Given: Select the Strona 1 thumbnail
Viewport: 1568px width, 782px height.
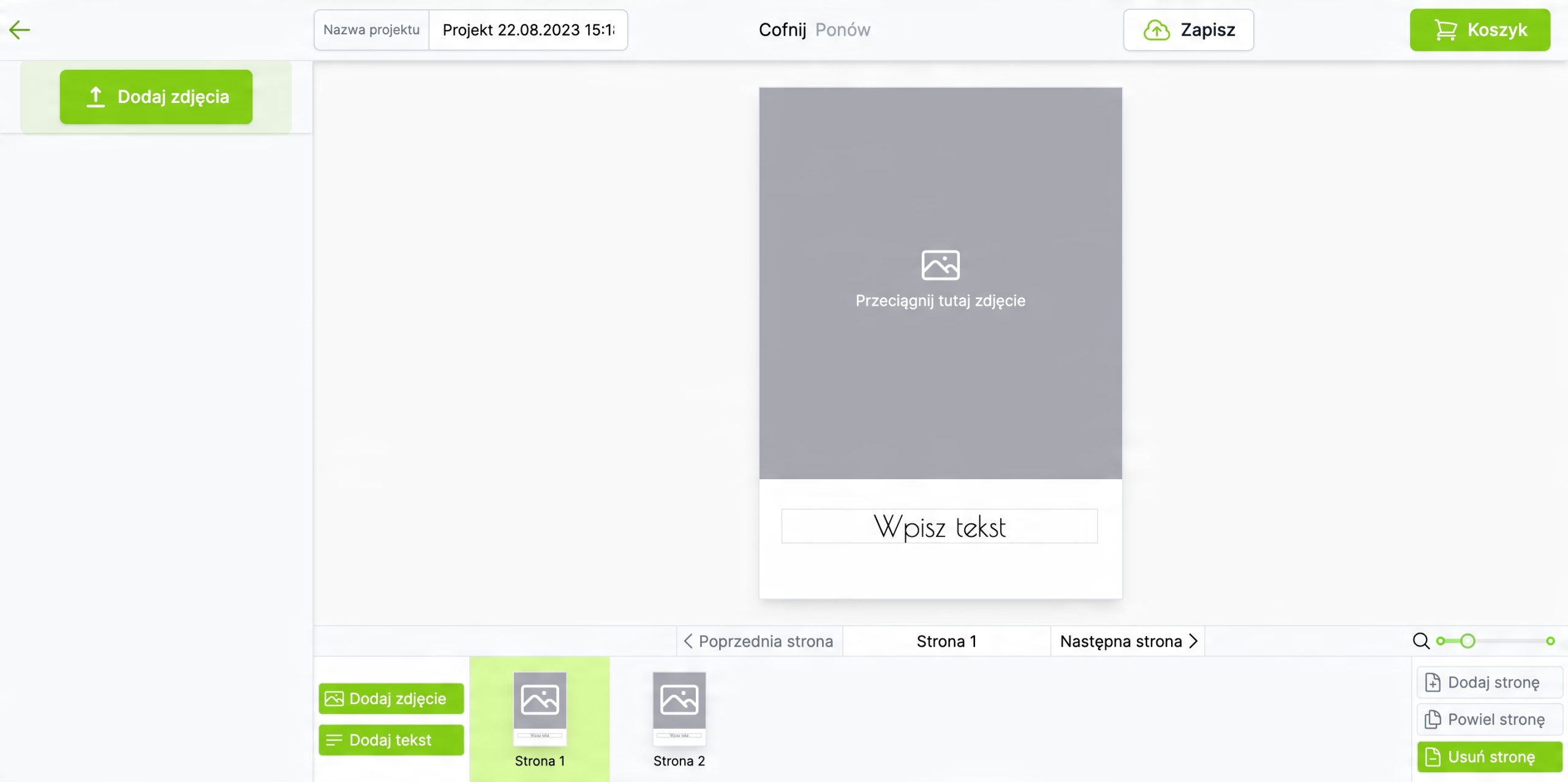Looking at the screenshot, I should tap(539, 710).
